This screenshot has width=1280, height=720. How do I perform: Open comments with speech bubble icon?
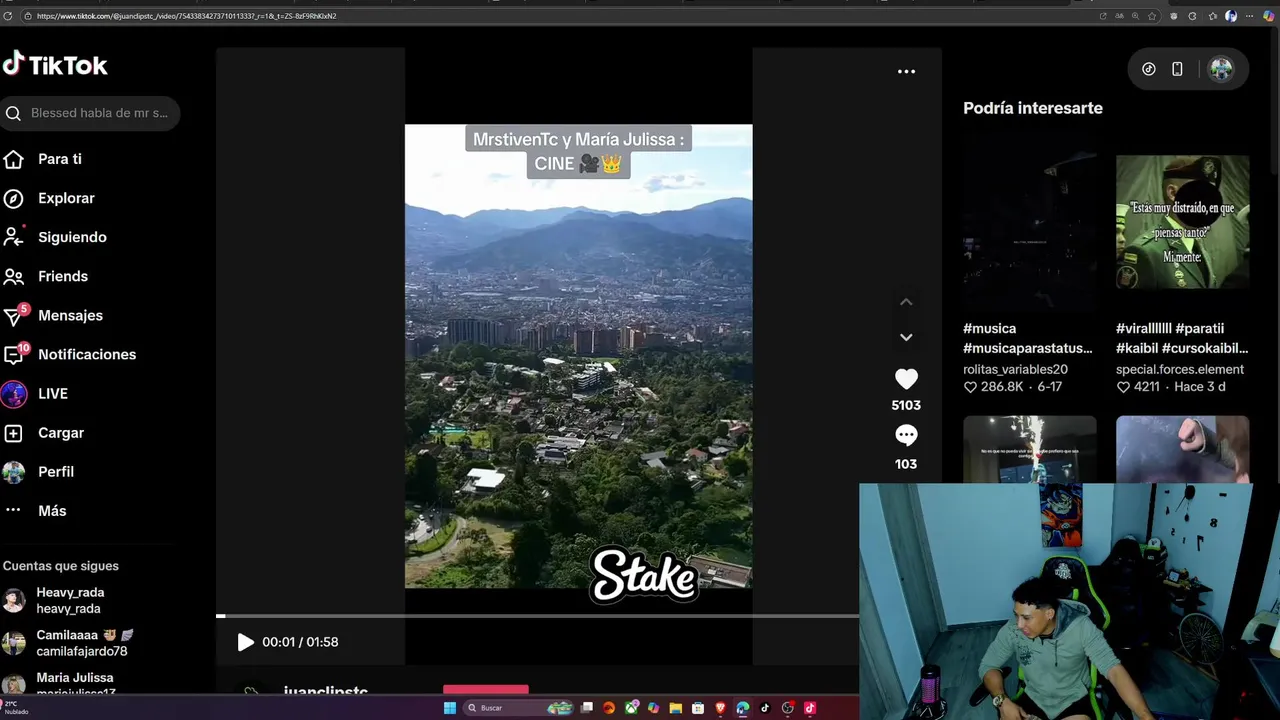click(906, 436)
